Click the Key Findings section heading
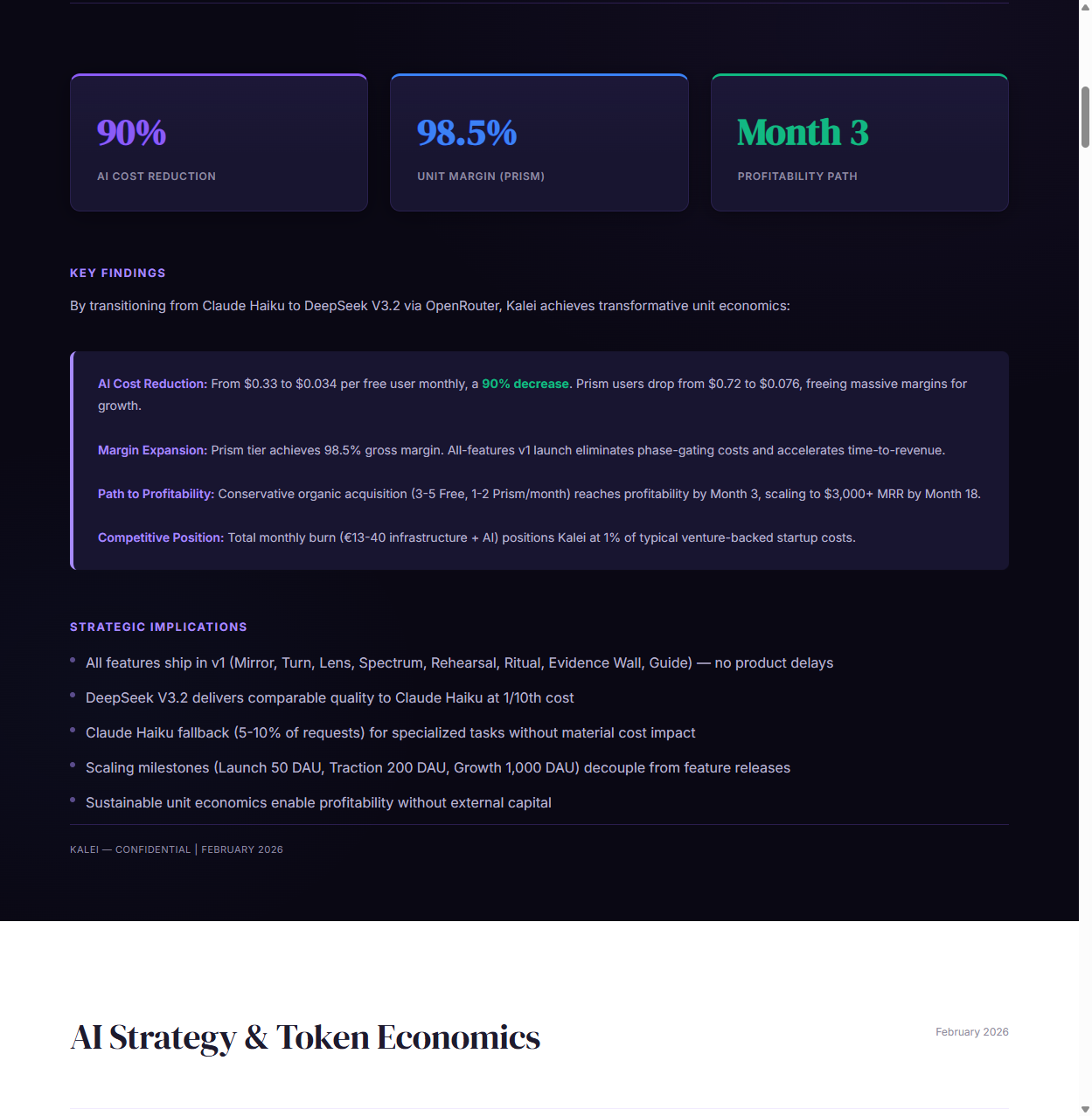The width and height of the screenshot is (1092, 1116). click(x=118, y=274)
